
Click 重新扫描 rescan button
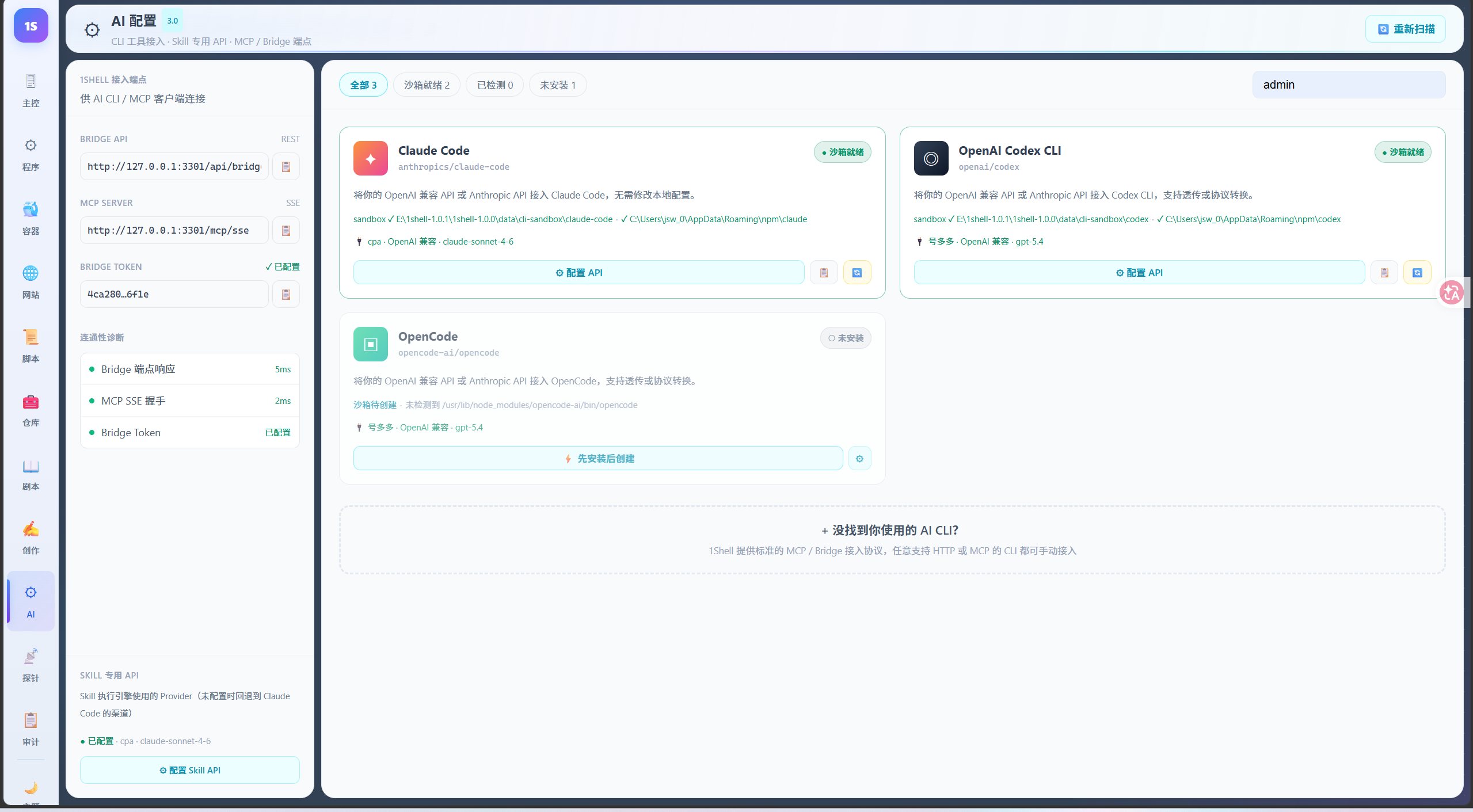point(1405,29)
